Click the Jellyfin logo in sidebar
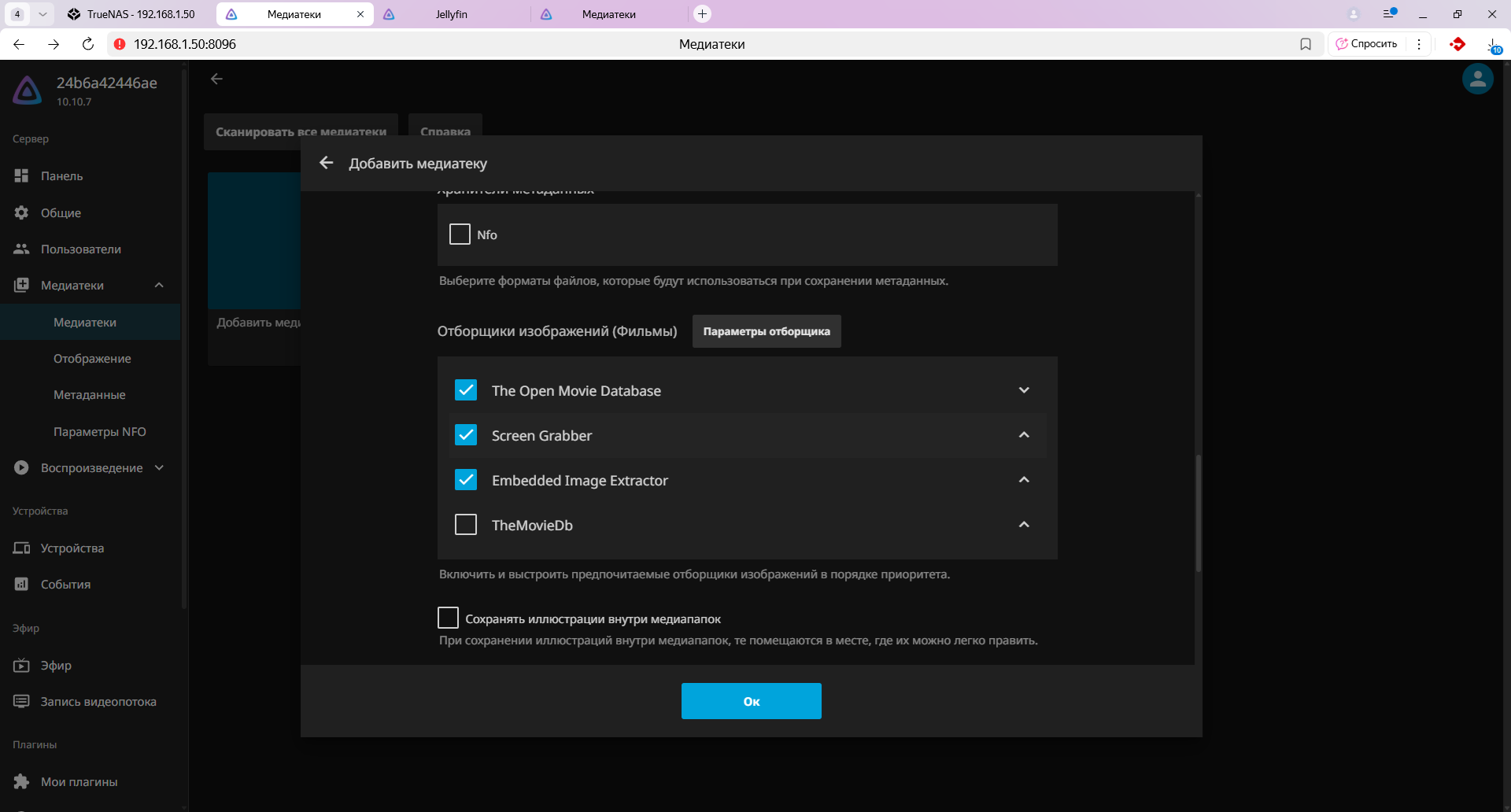1511x812 pixels. pos(28,90)
